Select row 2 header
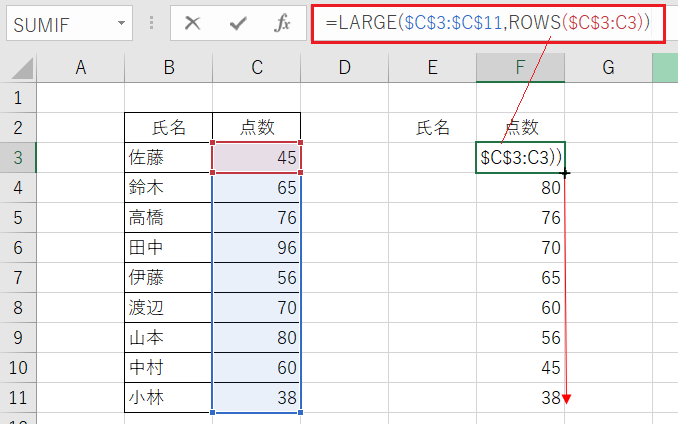This screenshot has width=678, height=424. [18, 128]
